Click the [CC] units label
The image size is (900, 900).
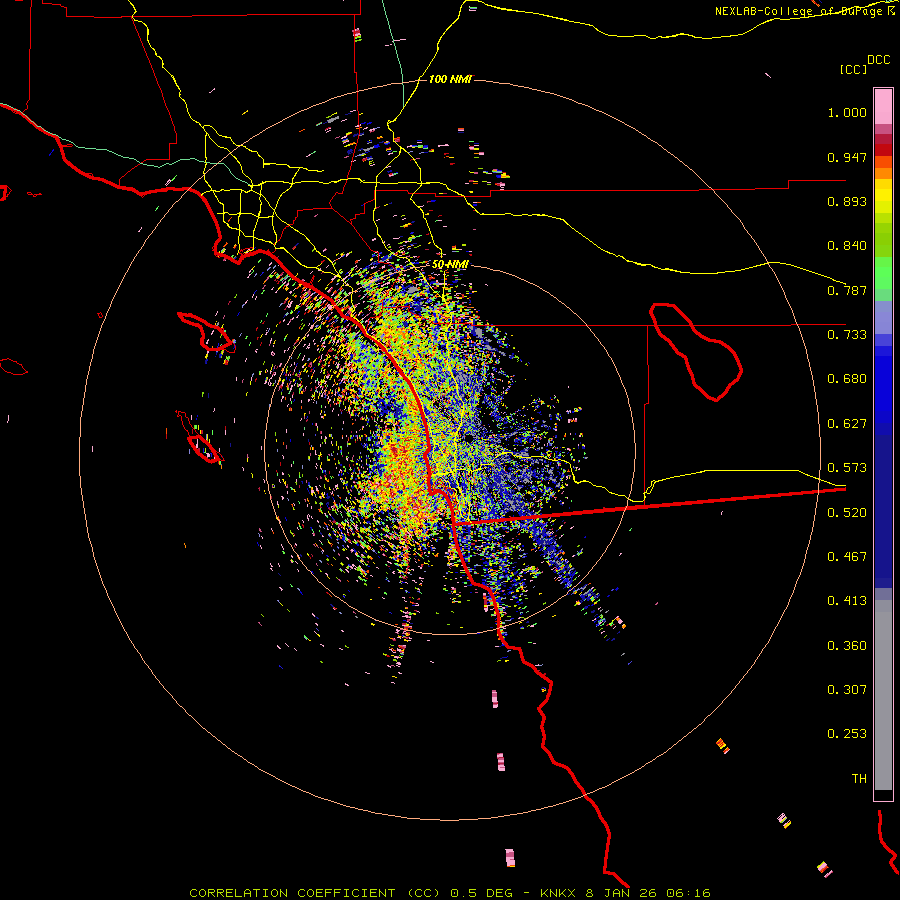[853, 69]
